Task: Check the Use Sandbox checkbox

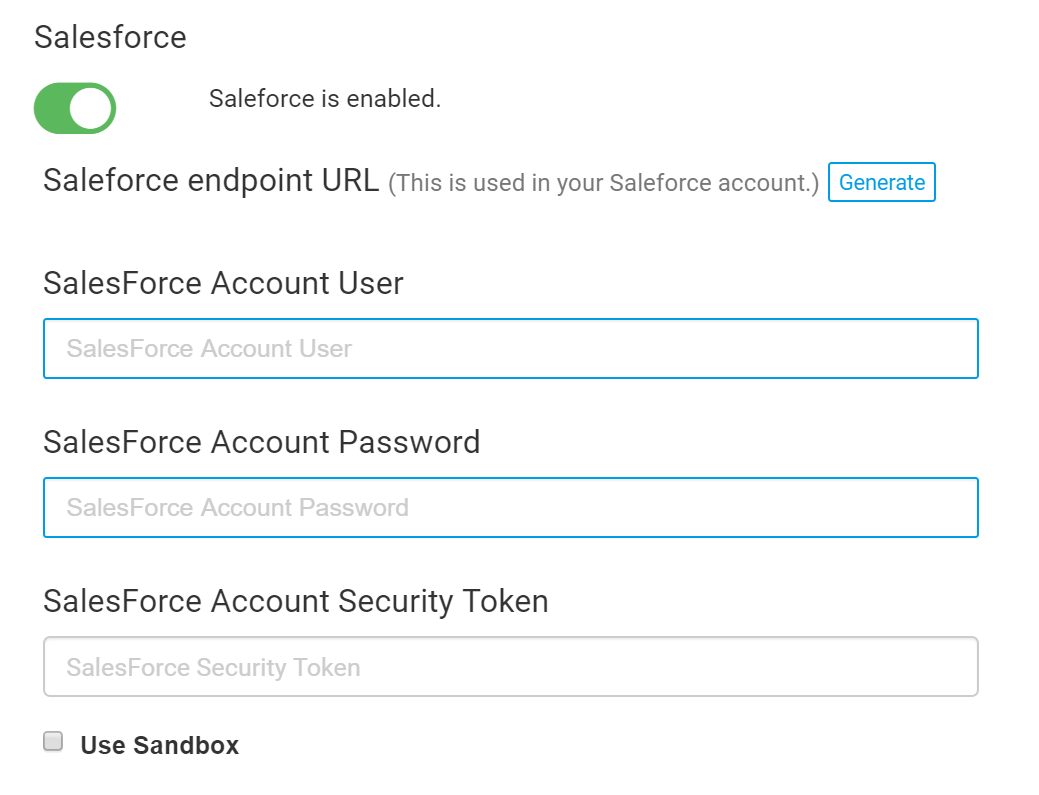Action: coord(53,741)
